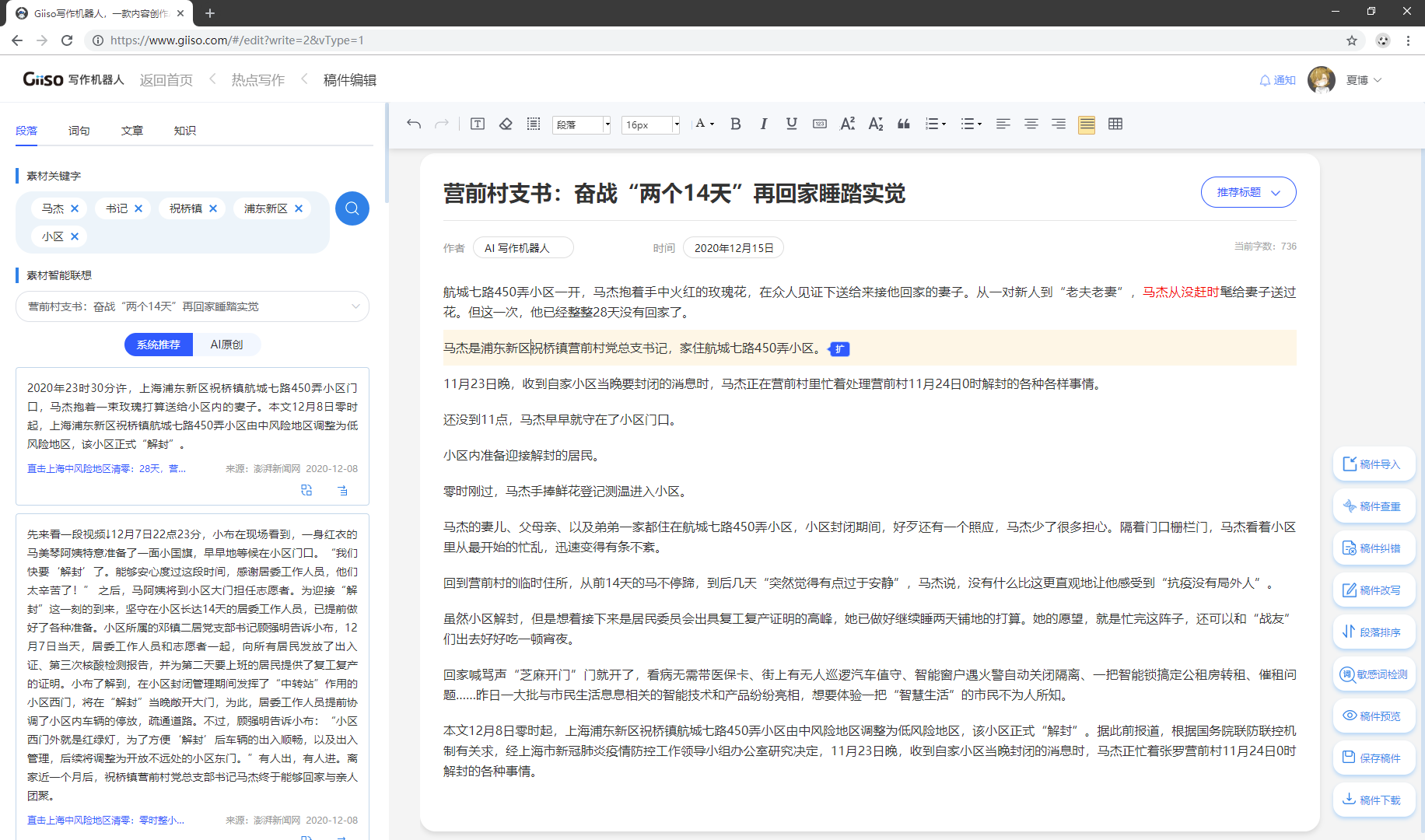Open the 知识 tab
Image resolution: width=1425 pixels, height=840 pixels.
coord(184,131)
